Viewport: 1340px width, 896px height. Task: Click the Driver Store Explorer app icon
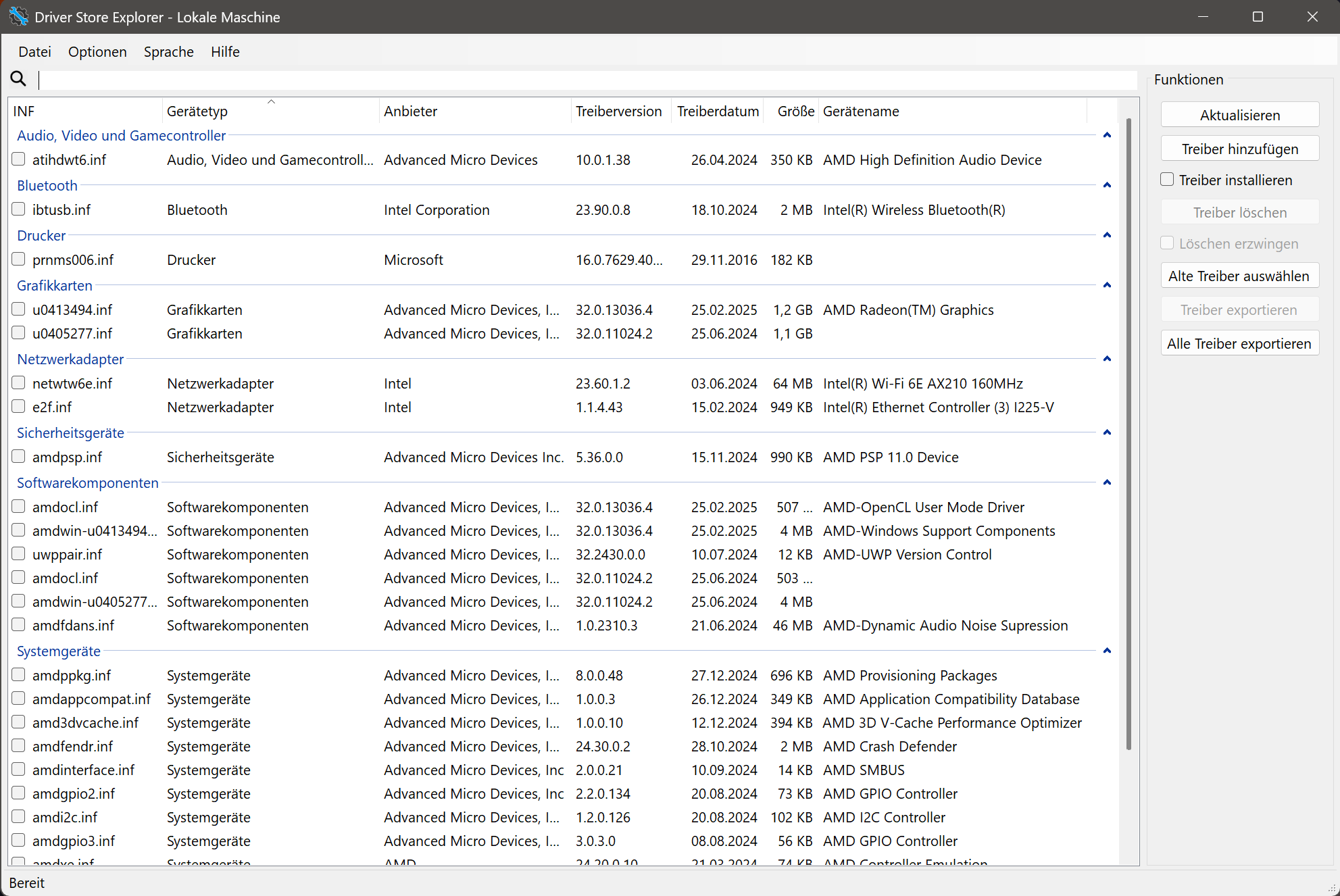18,17
